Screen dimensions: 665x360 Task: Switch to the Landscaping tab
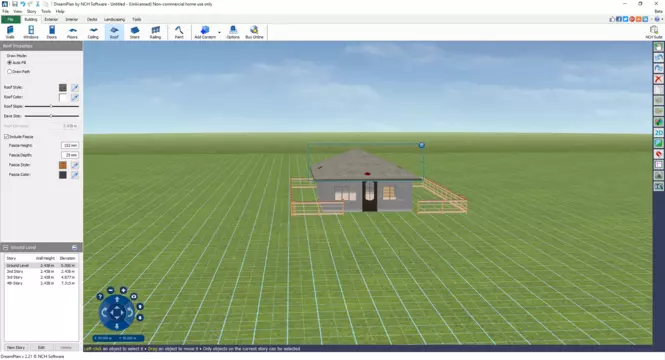(115, 20)
